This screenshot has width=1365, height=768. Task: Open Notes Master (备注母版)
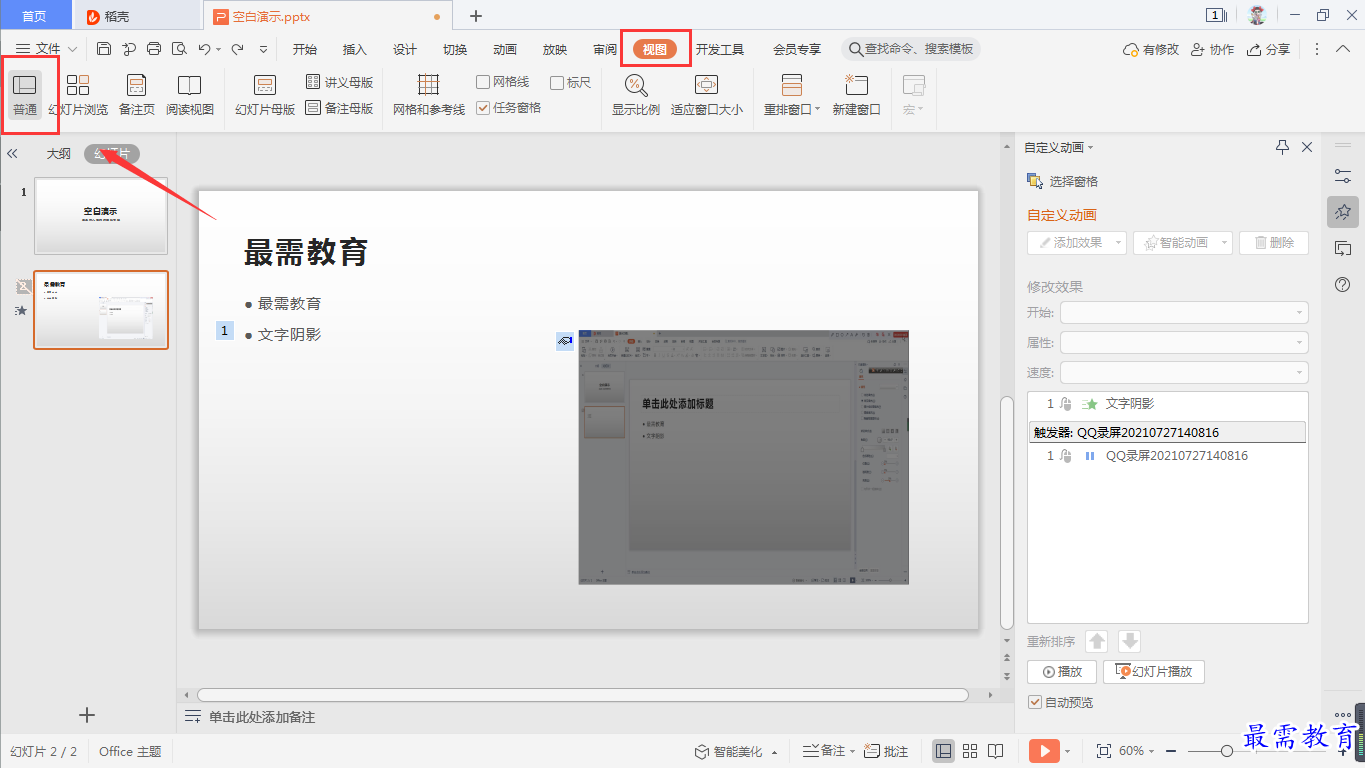pyautogui.click(x=340, y=108)
